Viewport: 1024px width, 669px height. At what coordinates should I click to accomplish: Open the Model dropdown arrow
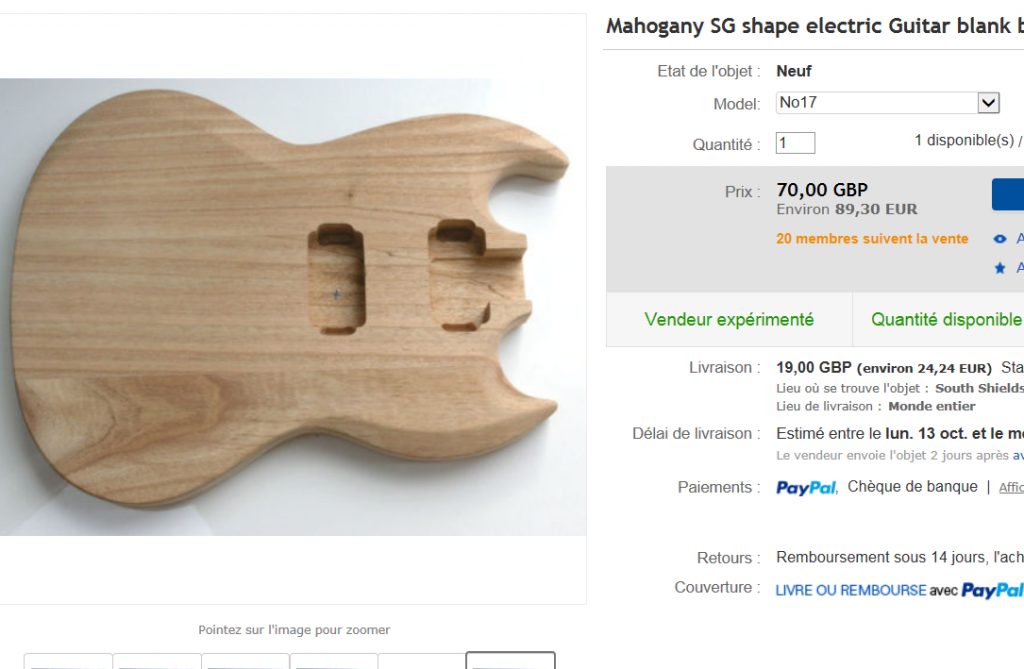[988, 103]
